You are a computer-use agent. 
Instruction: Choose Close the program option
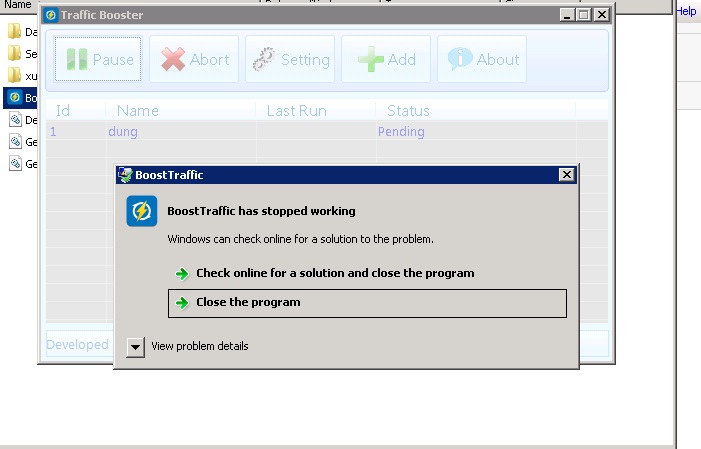(x=367, y=303)
